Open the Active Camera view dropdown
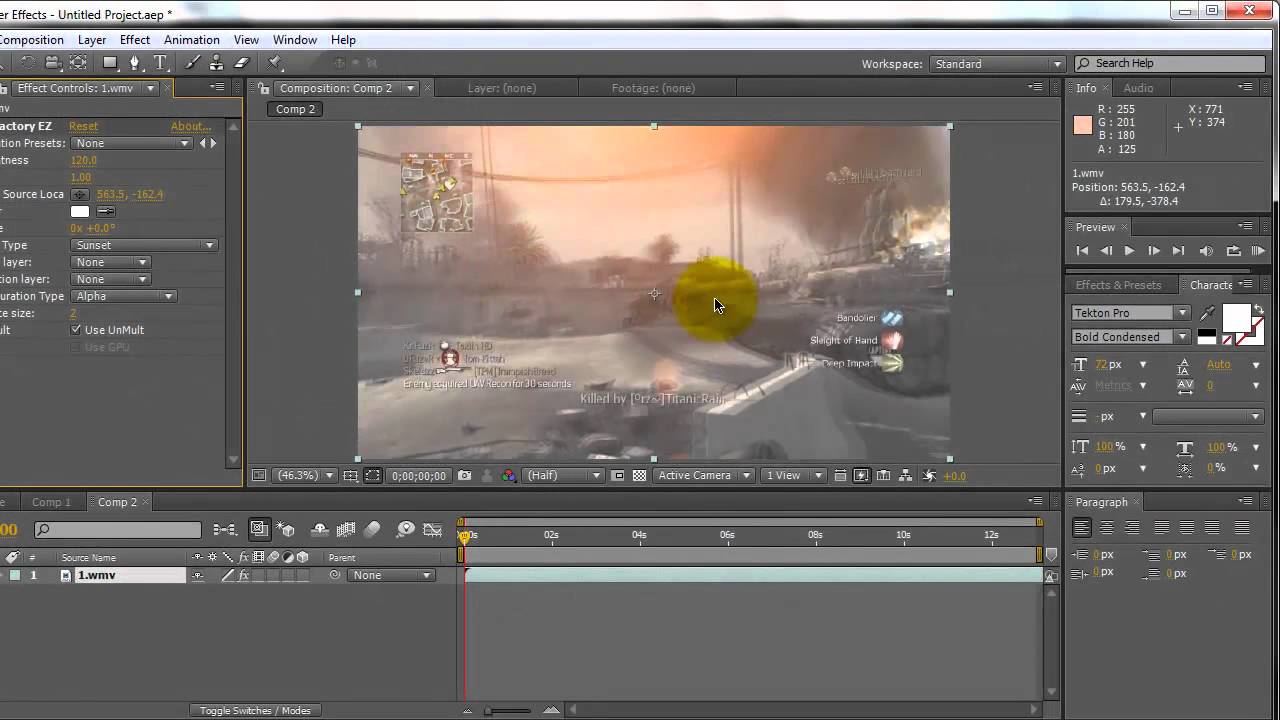Image resolution: width=1280 pixels, height=720 pixels. [x=703, y=476]
